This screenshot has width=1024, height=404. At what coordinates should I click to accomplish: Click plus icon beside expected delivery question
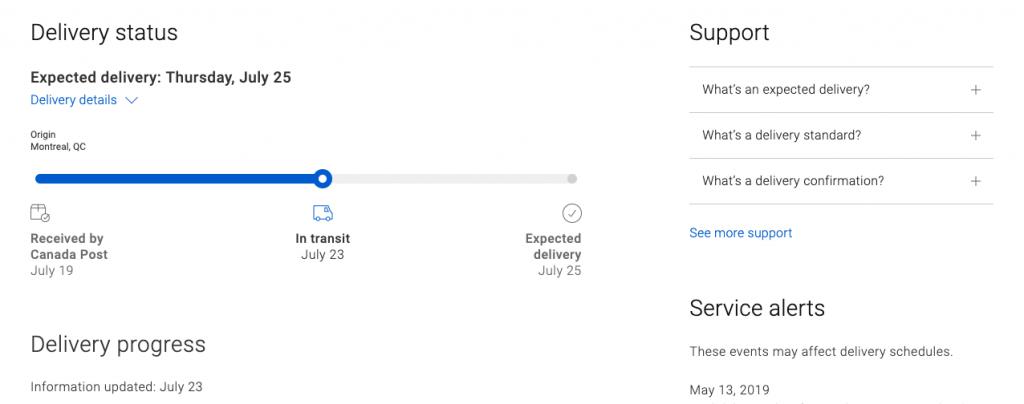[x=976, y=90]
